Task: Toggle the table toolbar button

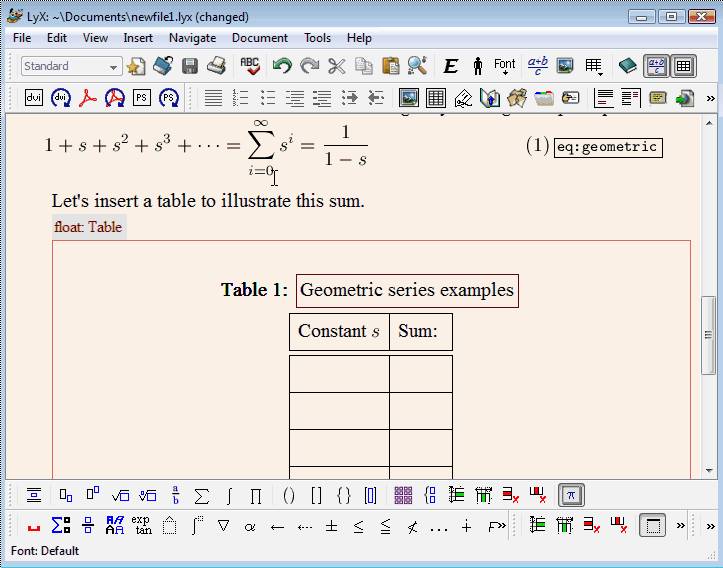Action: point(684,66)
